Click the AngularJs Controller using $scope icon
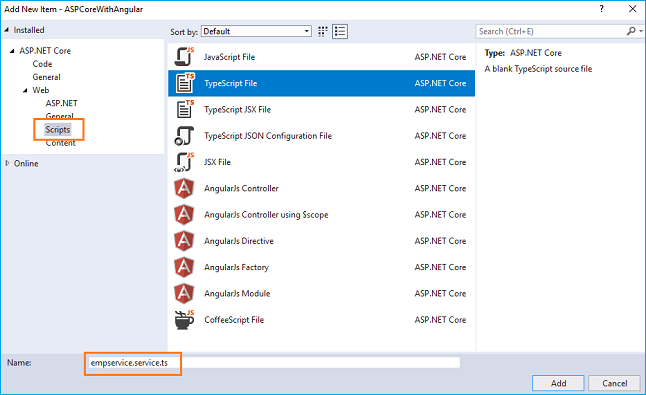 click(184, 215)
